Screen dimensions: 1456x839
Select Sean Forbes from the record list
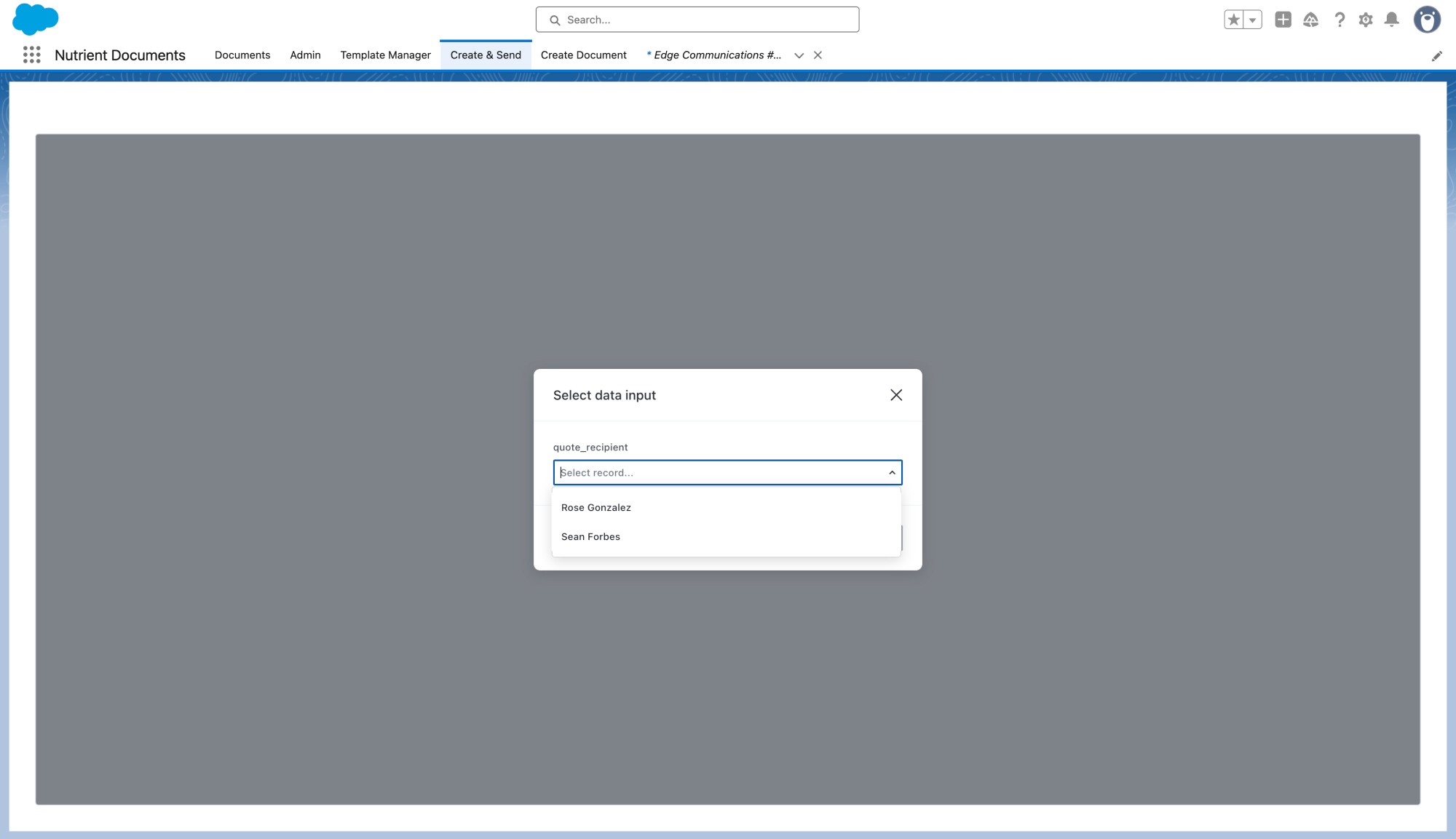(x=590, y=536)
